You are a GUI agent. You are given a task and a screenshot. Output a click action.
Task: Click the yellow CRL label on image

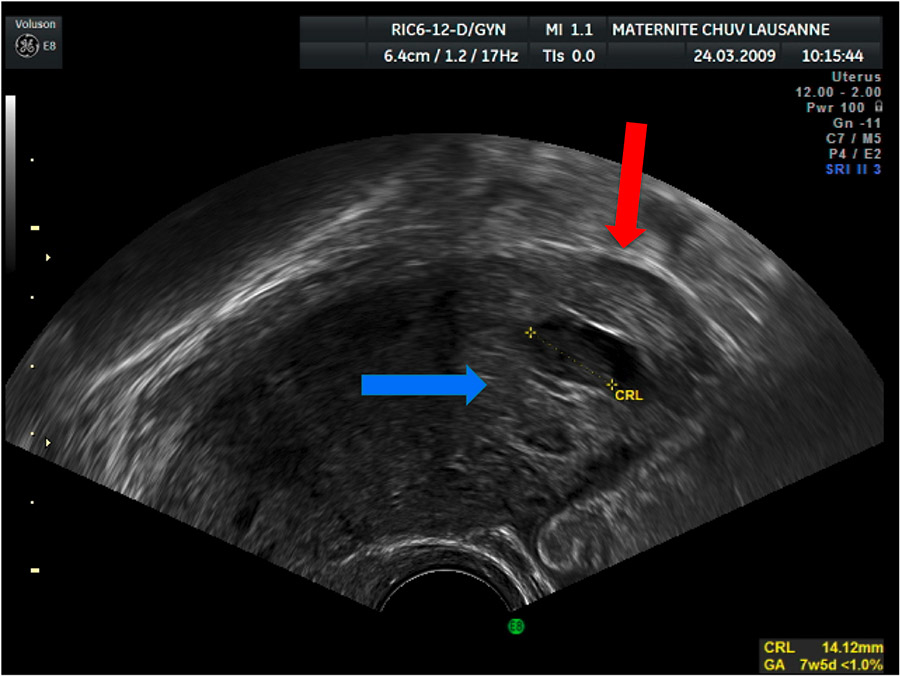click(x=629, y=395)
